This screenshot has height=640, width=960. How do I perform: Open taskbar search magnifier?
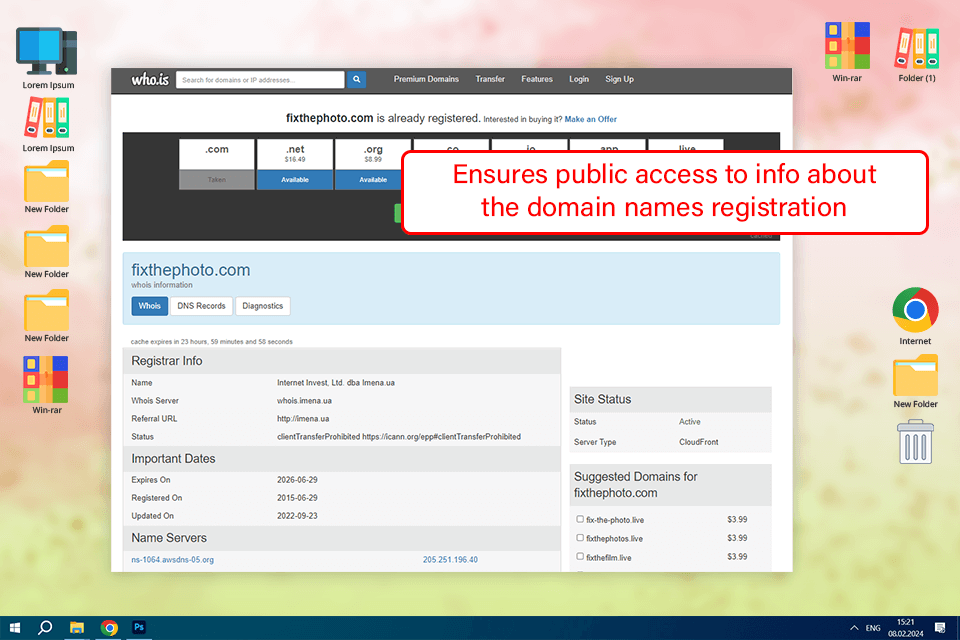(45, 628)
